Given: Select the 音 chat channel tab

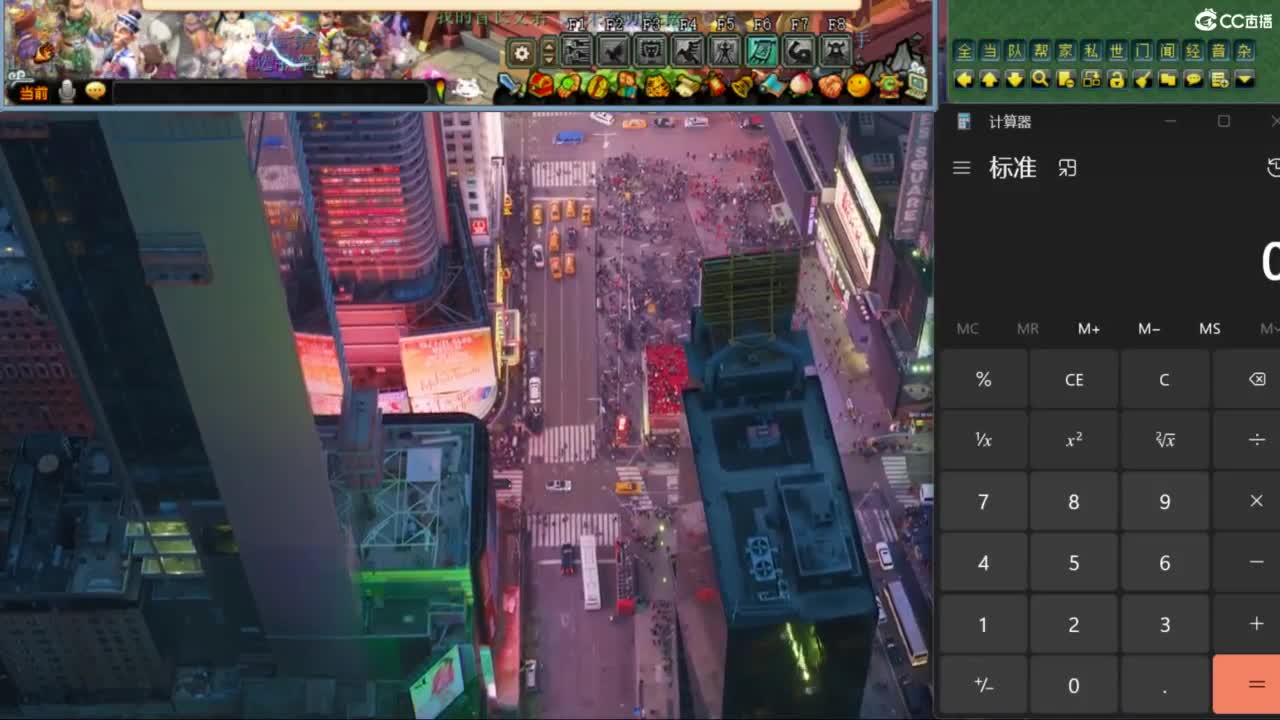Looking at the screenshot, I should click(x=1219, y=51).
